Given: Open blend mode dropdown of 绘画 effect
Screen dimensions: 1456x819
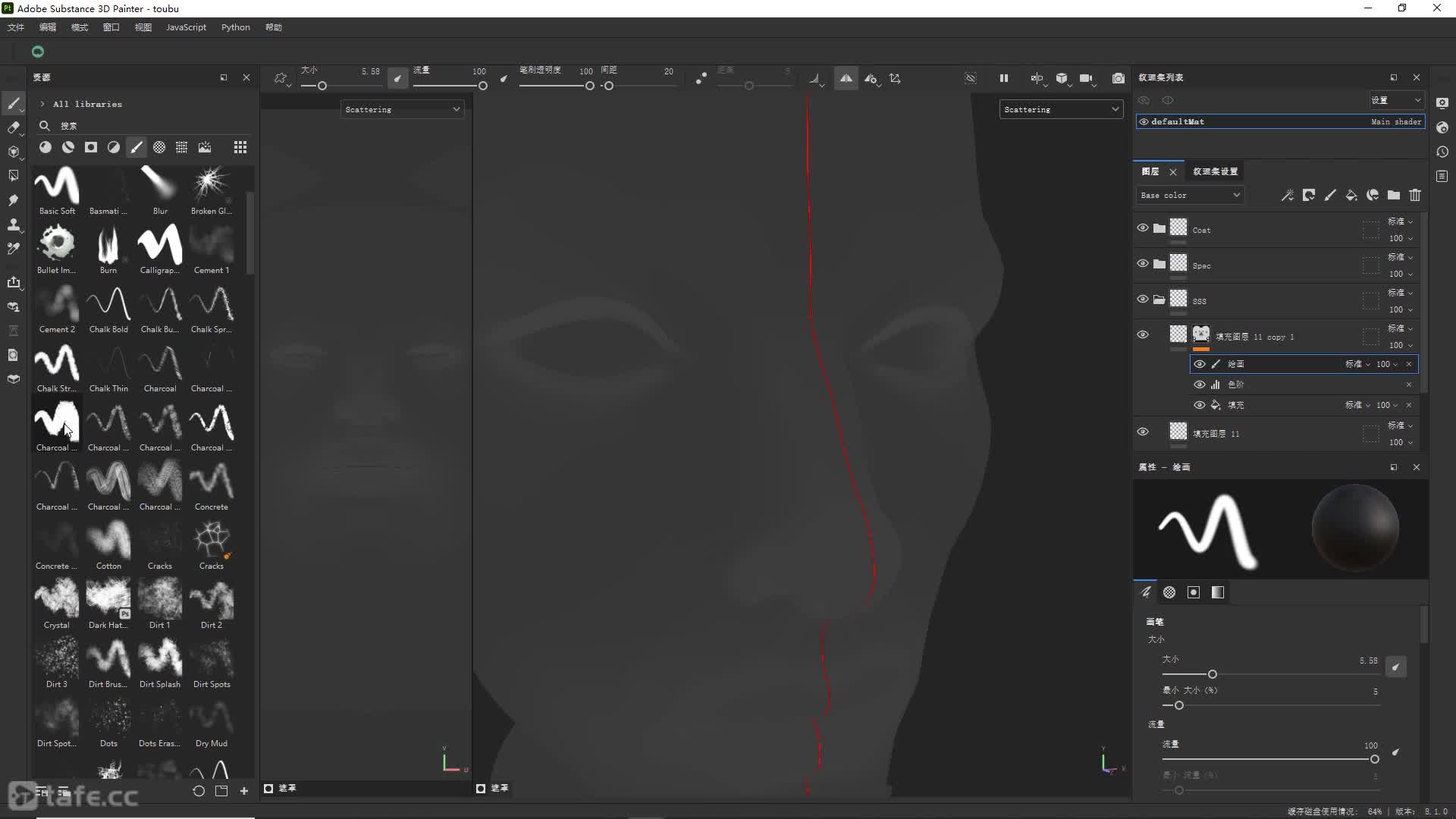Looking at the screenshot, I should (x=1357, y=364).
